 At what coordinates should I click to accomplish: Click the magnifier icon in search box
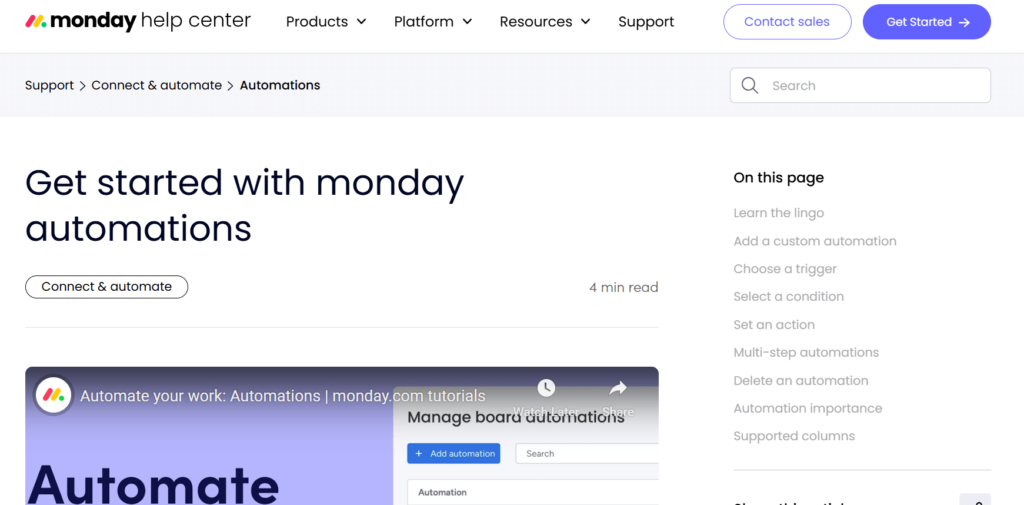pos(750,86)
